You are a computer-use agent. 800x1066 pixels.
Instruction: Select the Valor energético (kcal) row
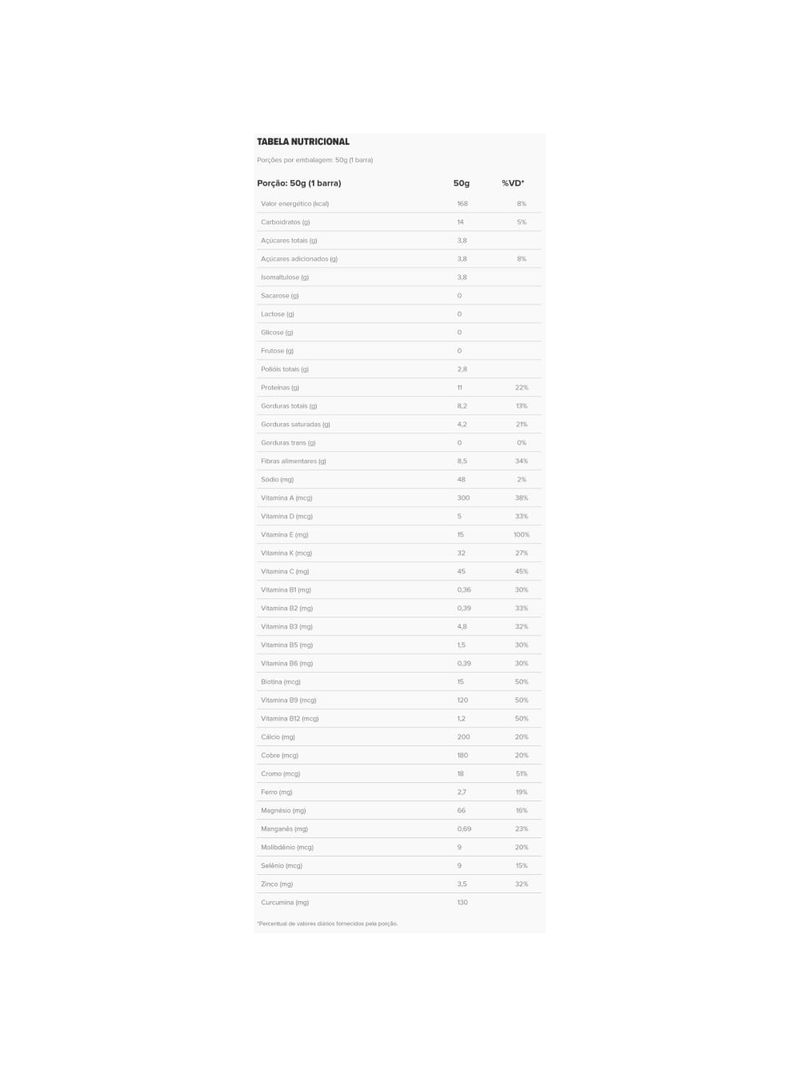399,203
